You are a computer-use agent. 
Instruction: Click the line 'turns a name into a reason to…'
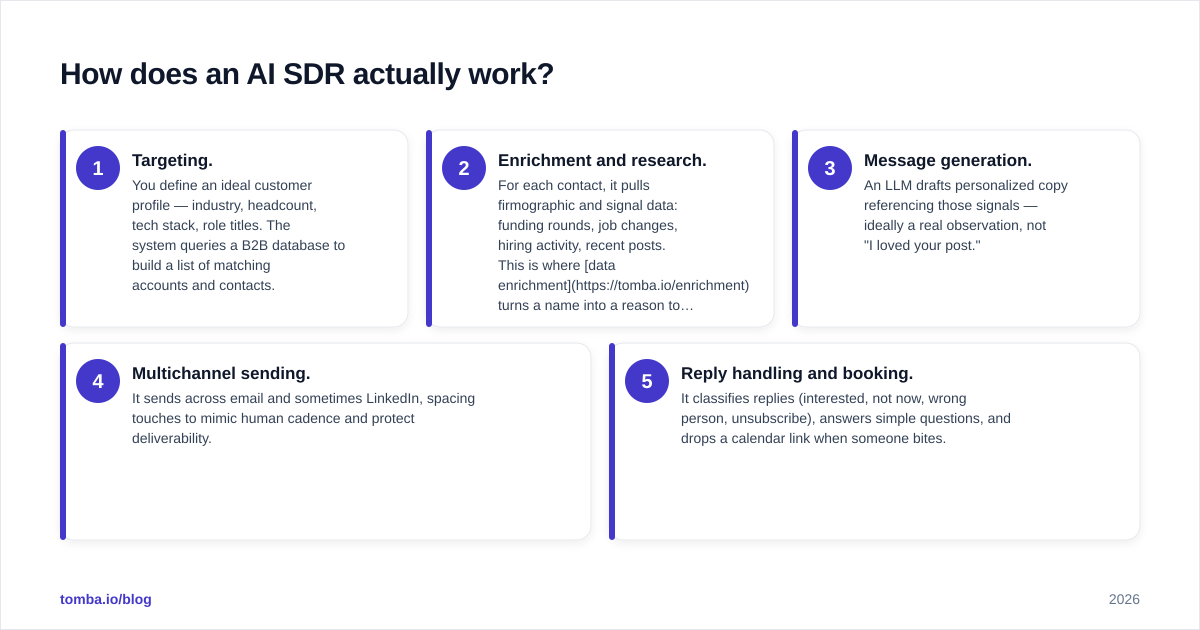point(596,305)
